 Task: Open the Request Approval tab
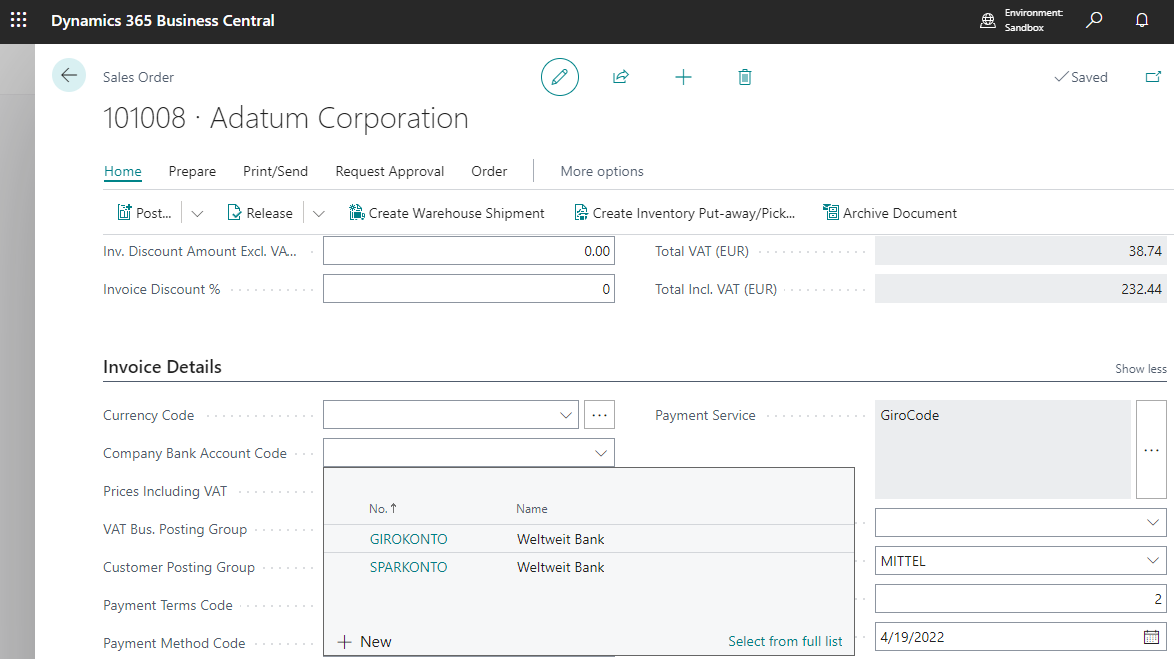390,171
